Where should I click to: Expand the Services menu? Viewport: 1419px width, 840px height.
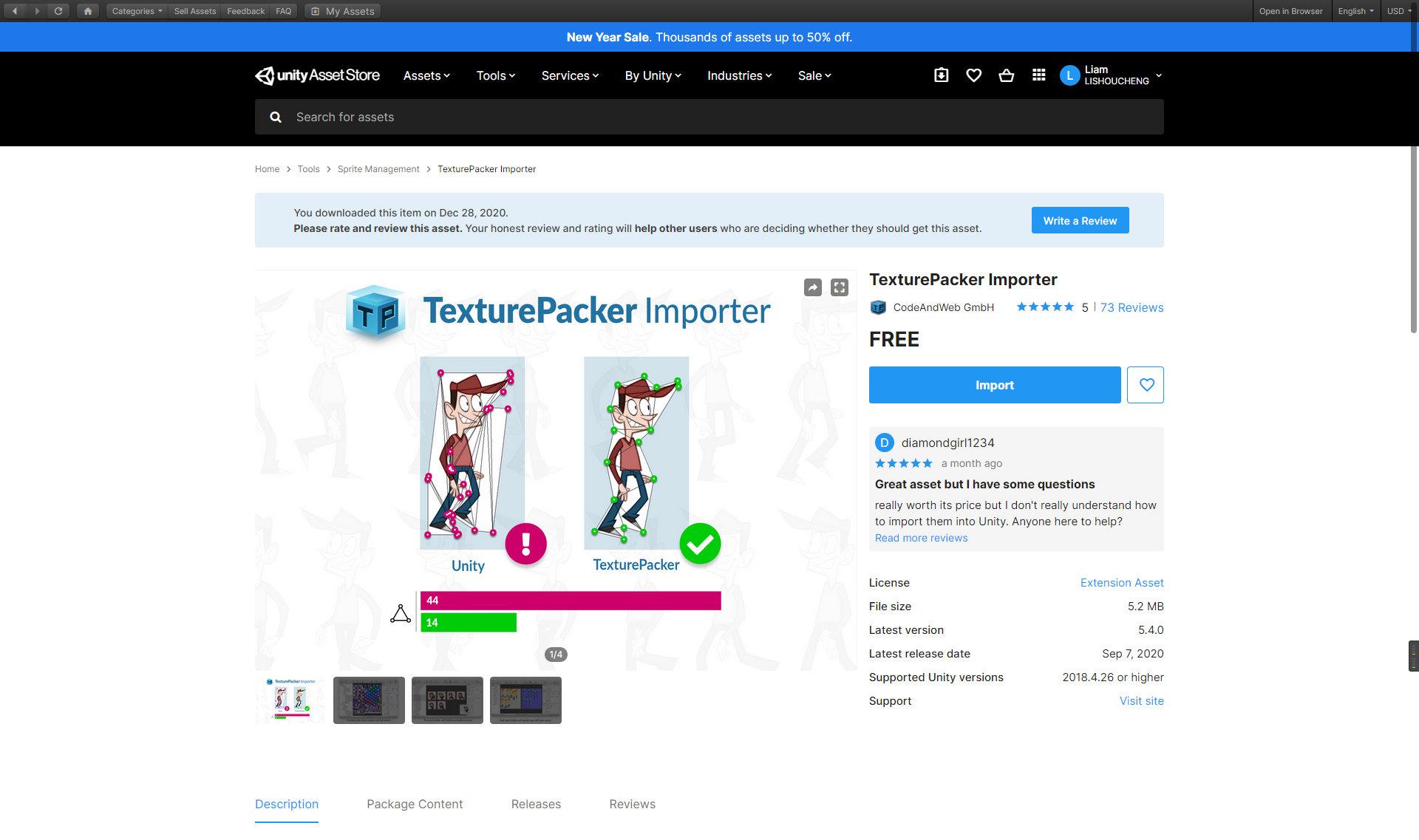tap(569, 75)
